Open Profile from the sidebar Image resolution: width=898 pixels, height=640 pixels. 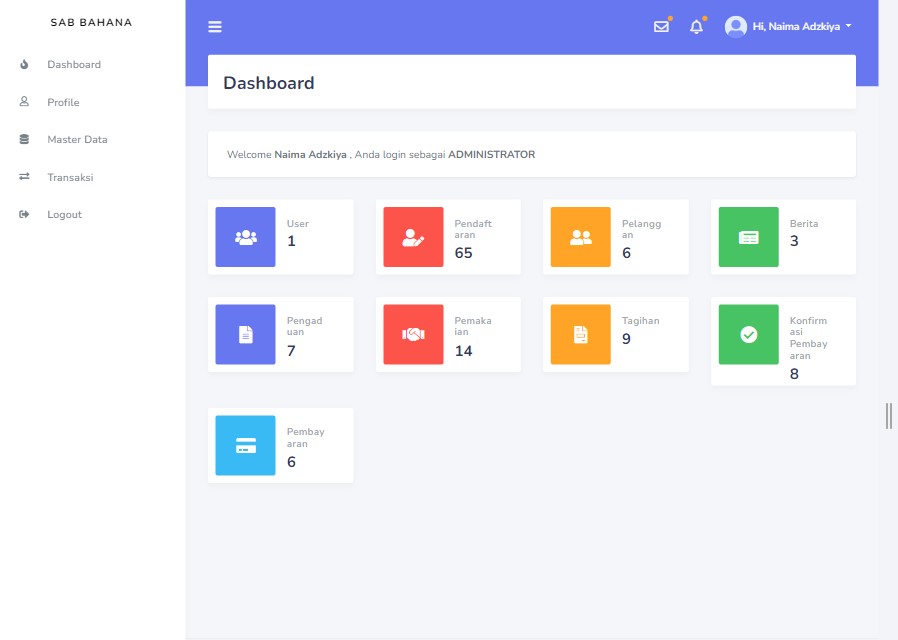[62, 102]
